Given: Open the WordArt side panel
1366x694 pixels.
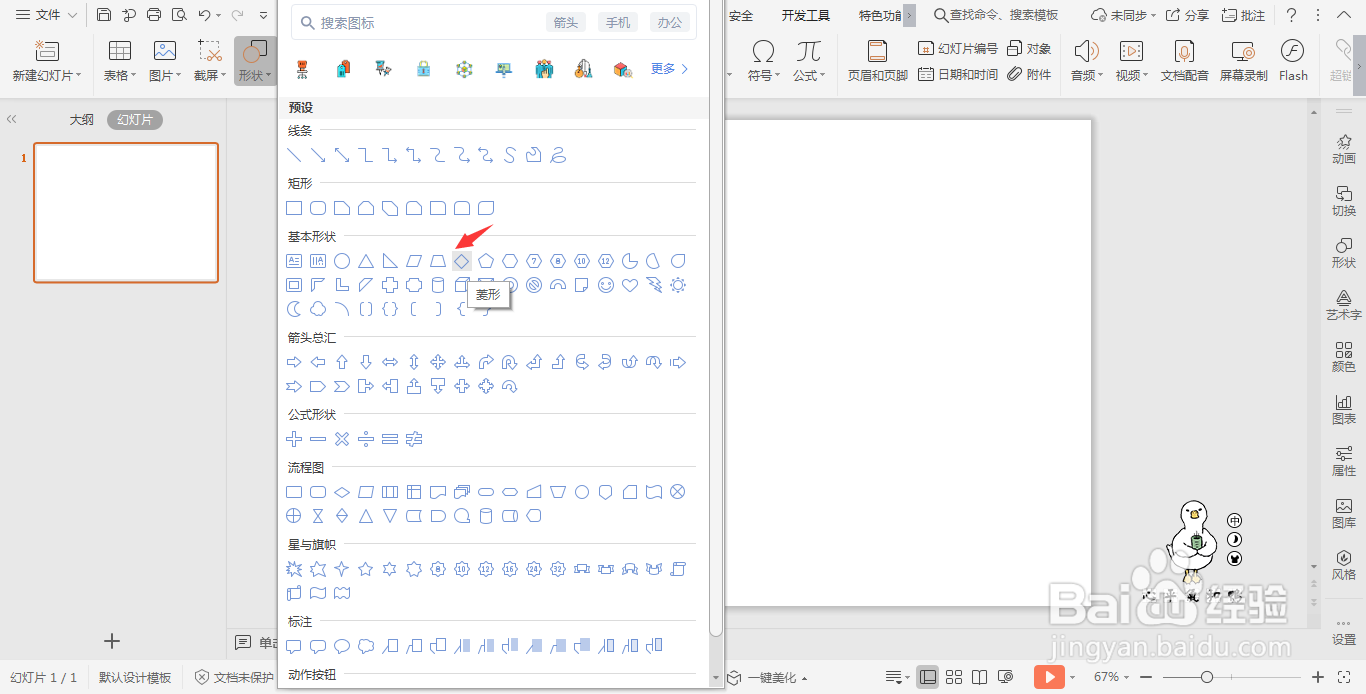Looking at the screenshot, I should click(x=1344, y=306).
